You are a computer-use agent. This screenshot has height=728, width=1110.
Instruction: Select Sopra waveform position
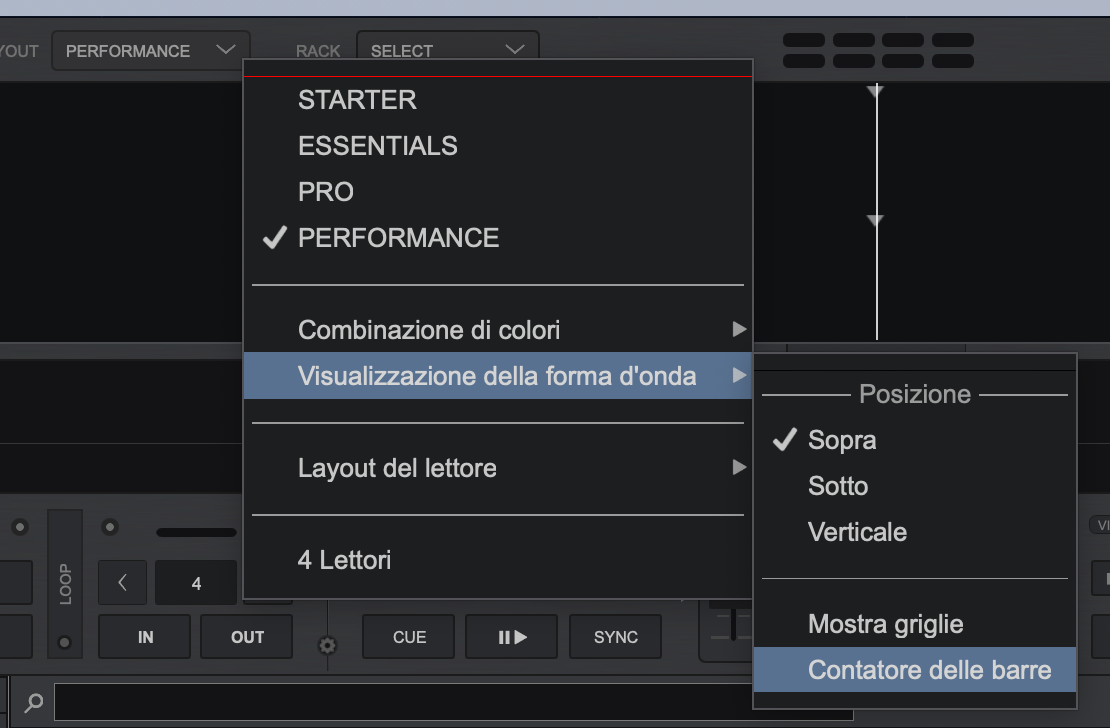[x=842, y=440]
